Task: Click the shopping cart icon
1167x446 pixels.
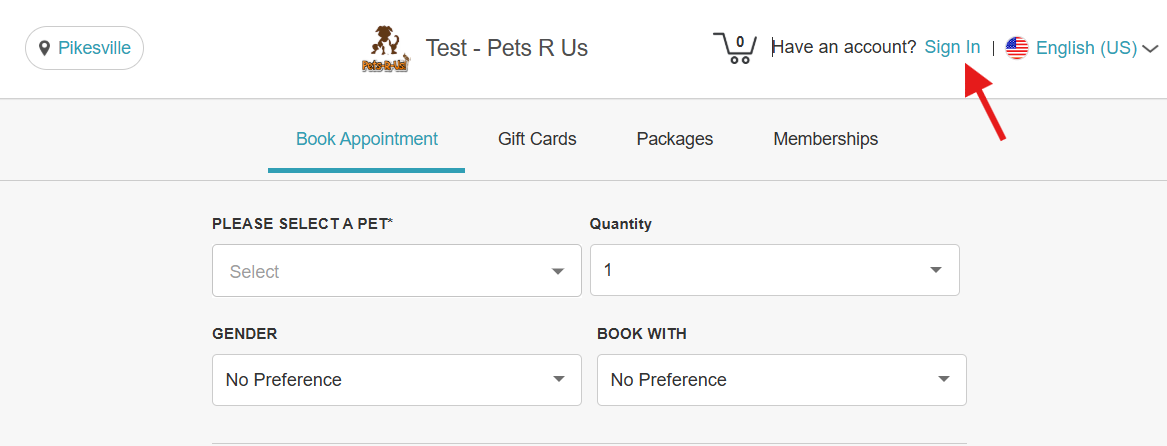Action: click(x=735, y=48)
